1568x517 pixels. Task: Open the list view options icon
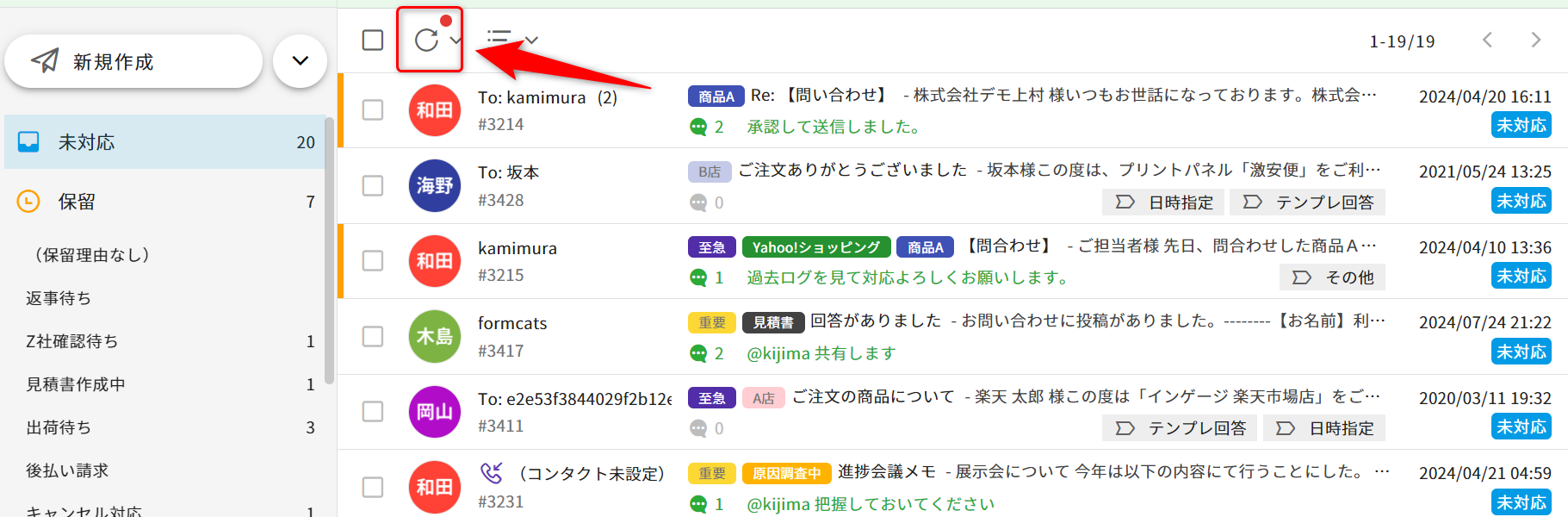click(x=499, y=40)
